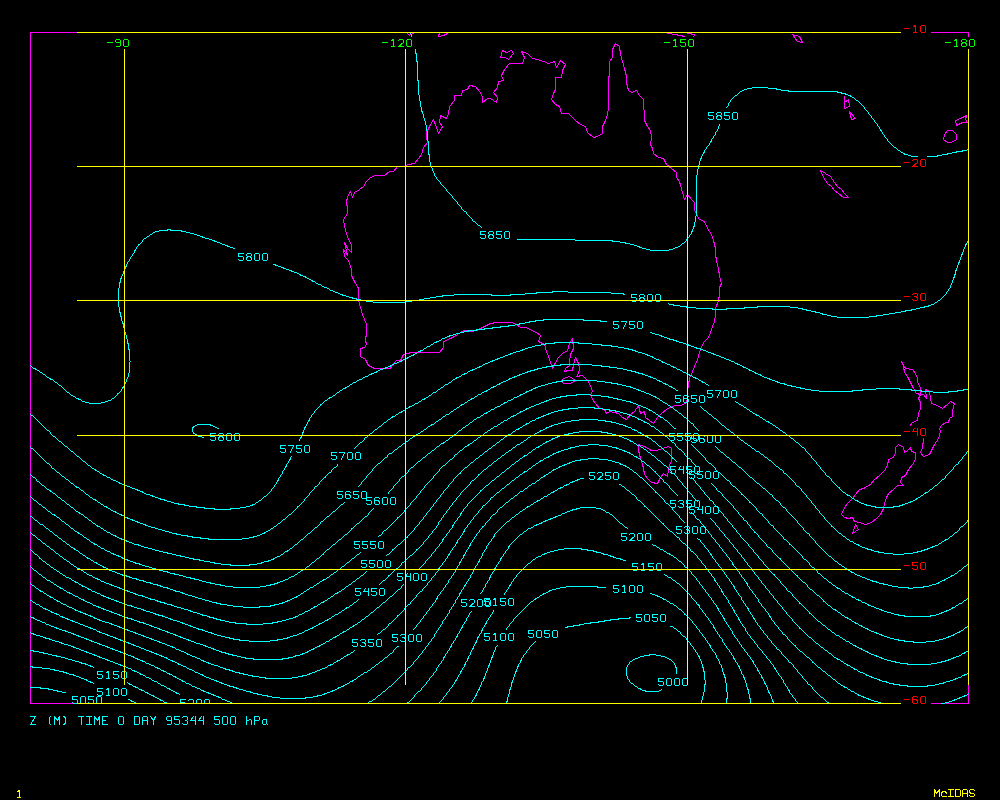The height and width of the screenshot is (800, 1000).
Task: Click the -120 longitude label at top
Action: pos(397,43)
